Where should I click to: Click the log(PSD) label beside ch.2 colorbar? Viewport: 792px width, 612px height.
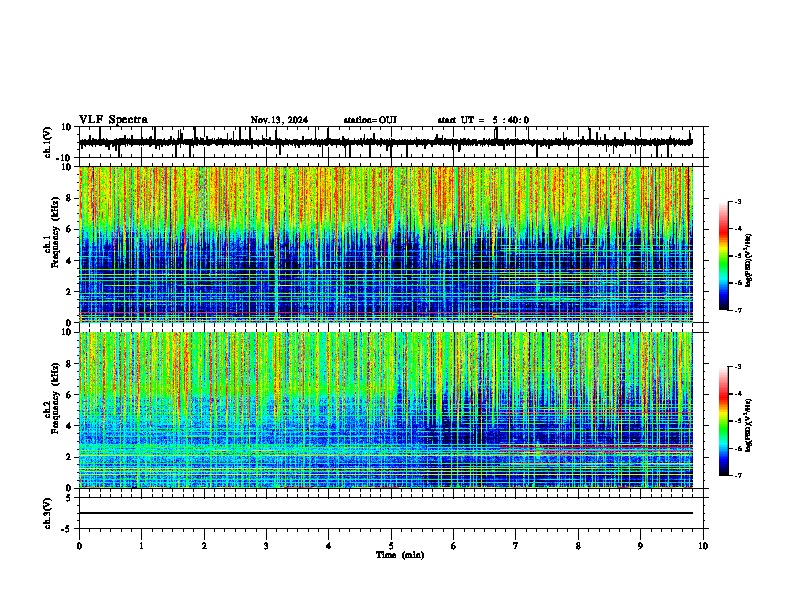749,426
